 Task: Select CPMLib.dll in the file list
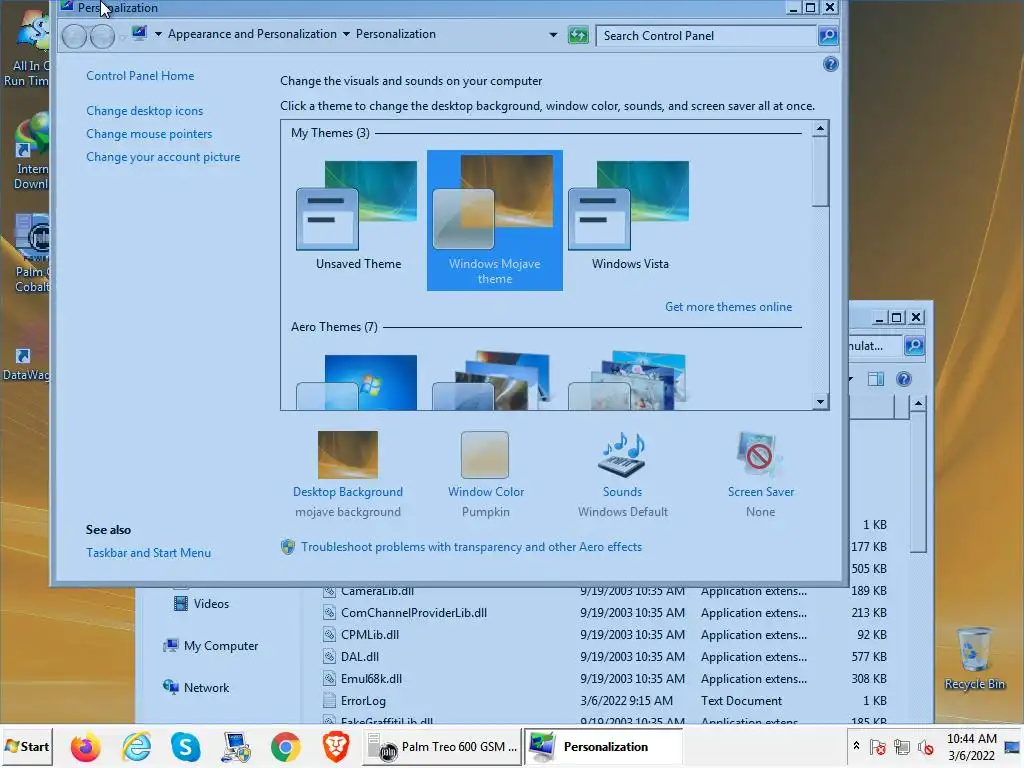[370, 635]
